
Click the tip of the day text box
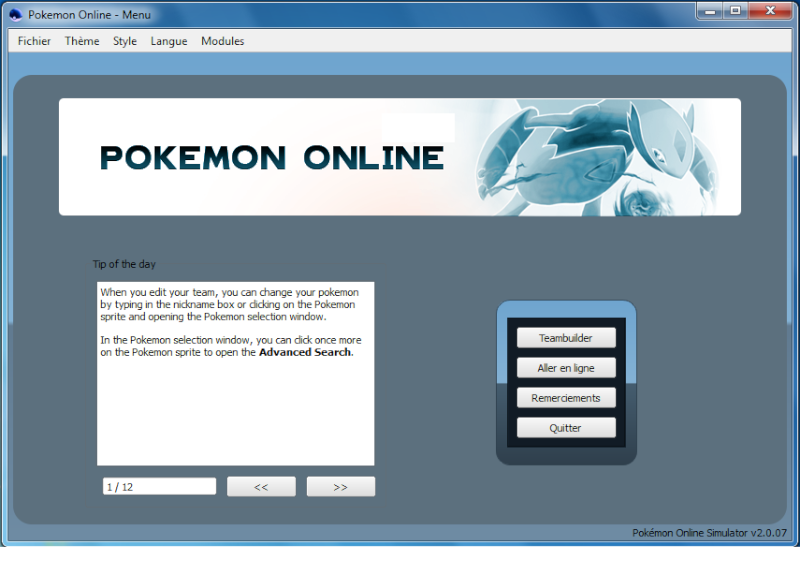point(236,373)
